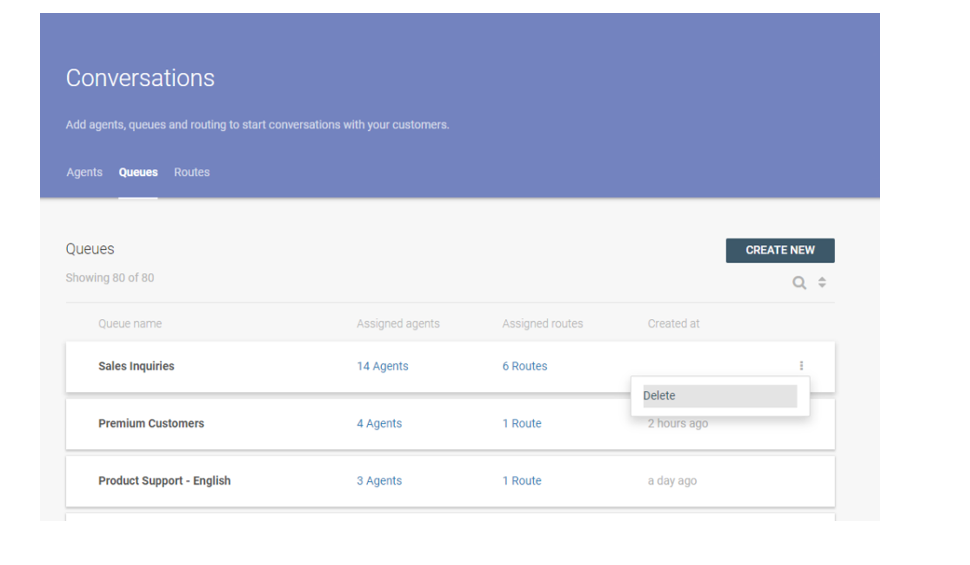Click the three-dot menu for Sales Inquiries
Viewport: 970px width, 565px height.
[801, 366]
